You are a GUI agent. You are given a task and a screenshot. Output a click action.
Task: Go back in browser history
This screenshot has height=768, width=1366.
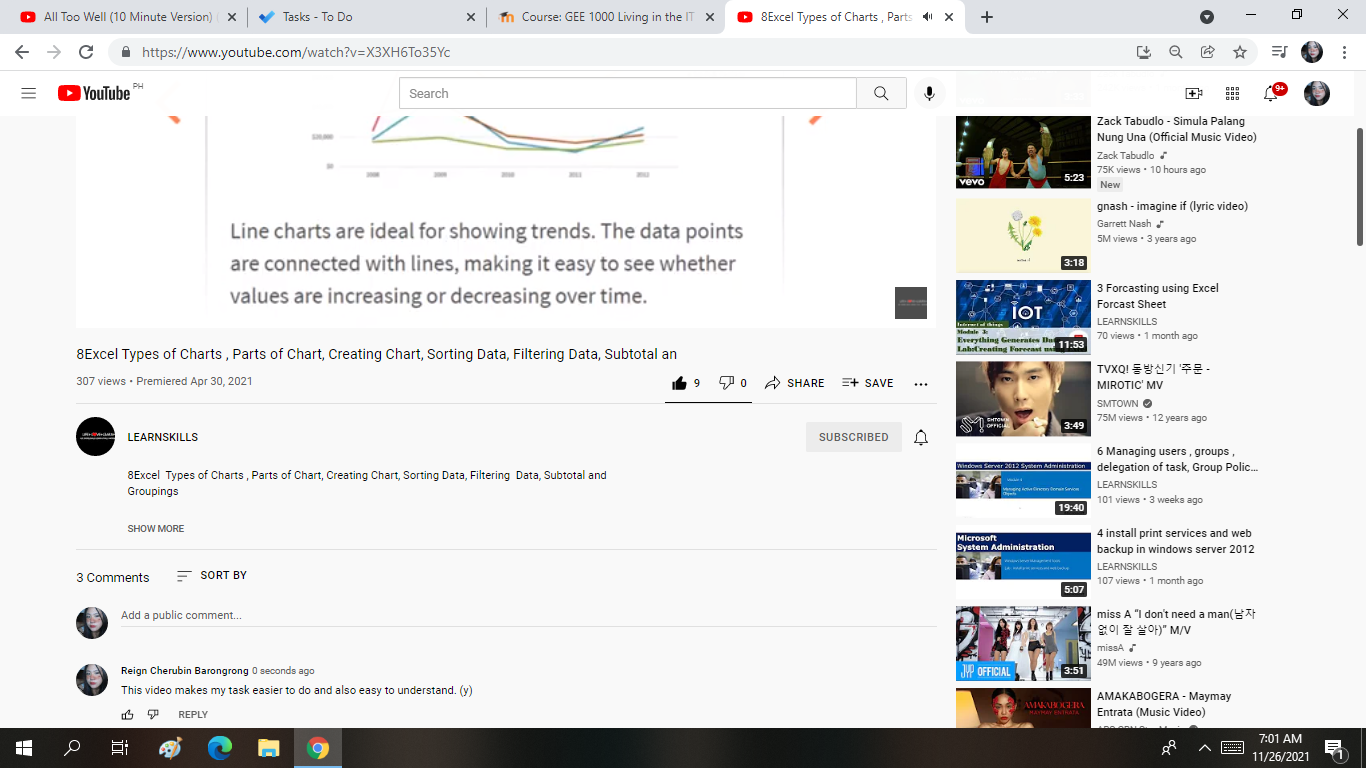pos(22,52)
